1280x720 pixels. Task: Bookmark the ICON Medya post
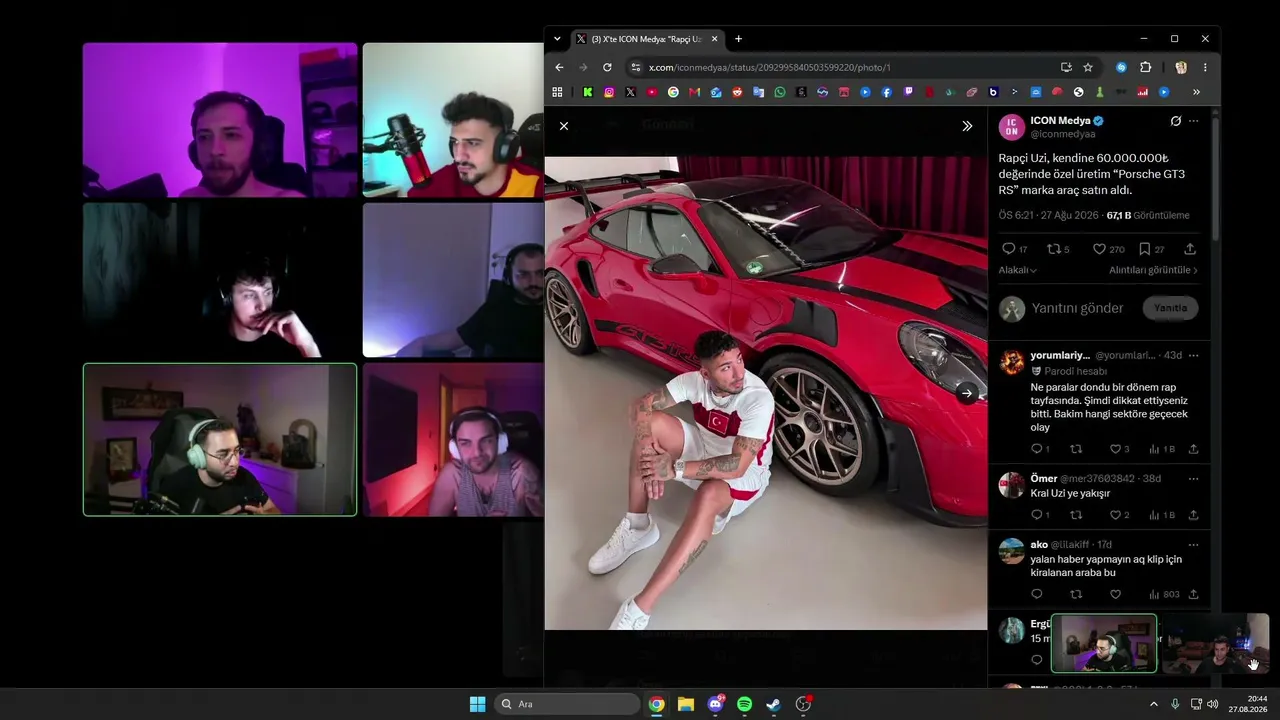click(x=1145, y=249)
